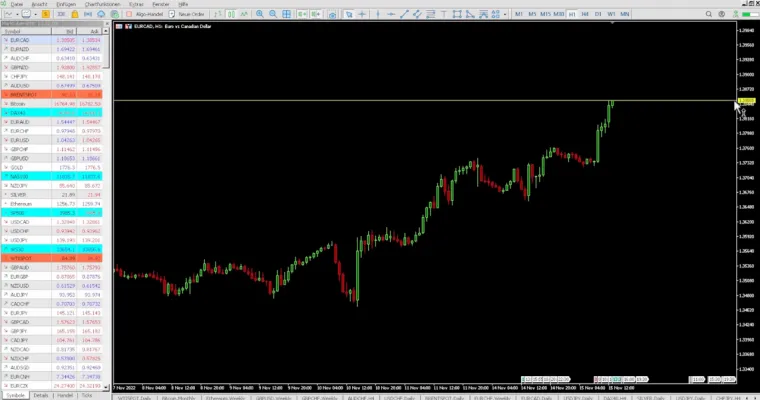Switch timeframe to M1
The width and height of the screenshot is (760, 400).
[519, 14]
